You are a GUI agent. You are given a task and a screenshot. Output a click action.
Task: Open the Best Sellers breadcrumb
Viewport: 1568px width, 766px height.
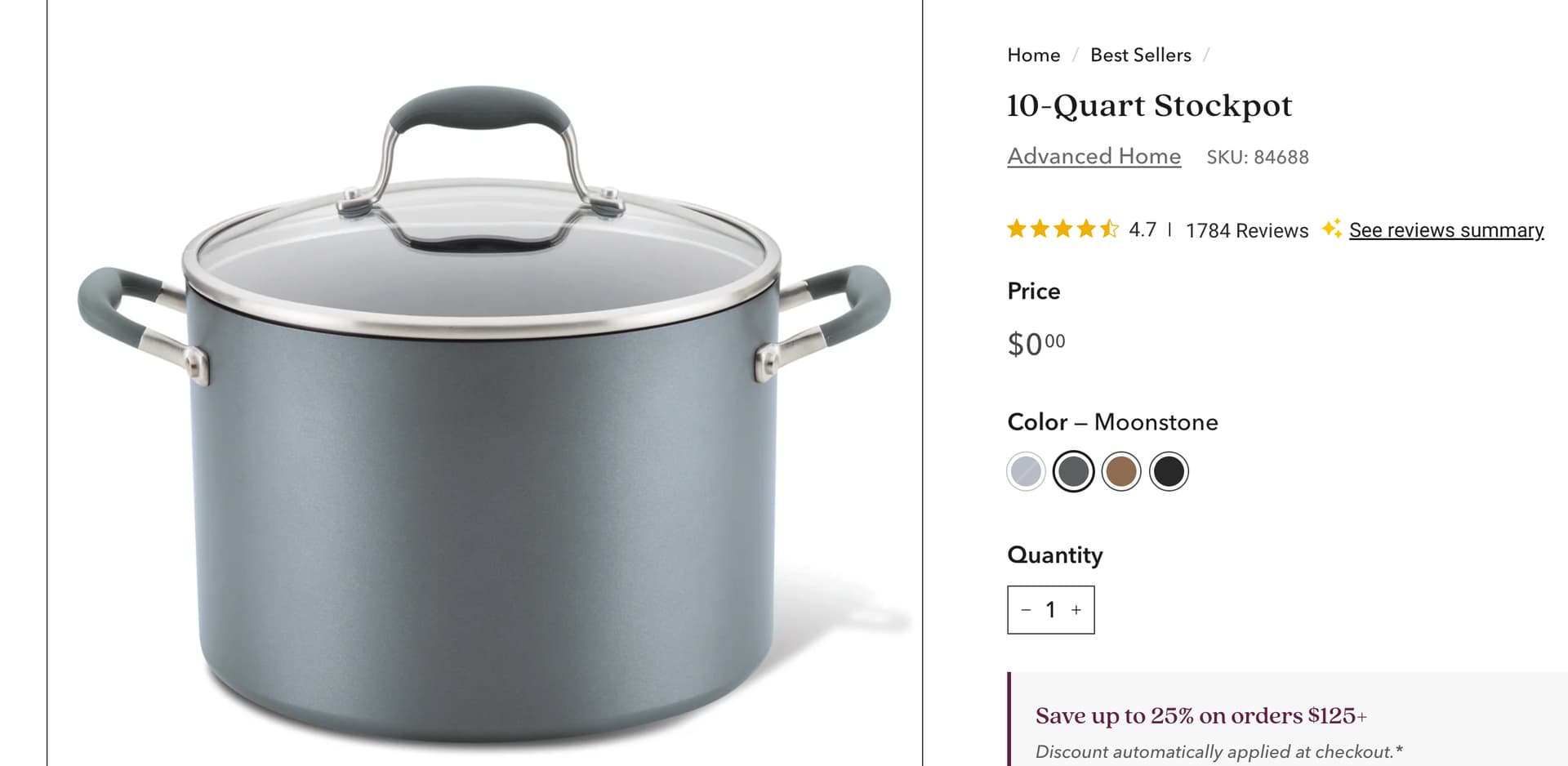1140,55
